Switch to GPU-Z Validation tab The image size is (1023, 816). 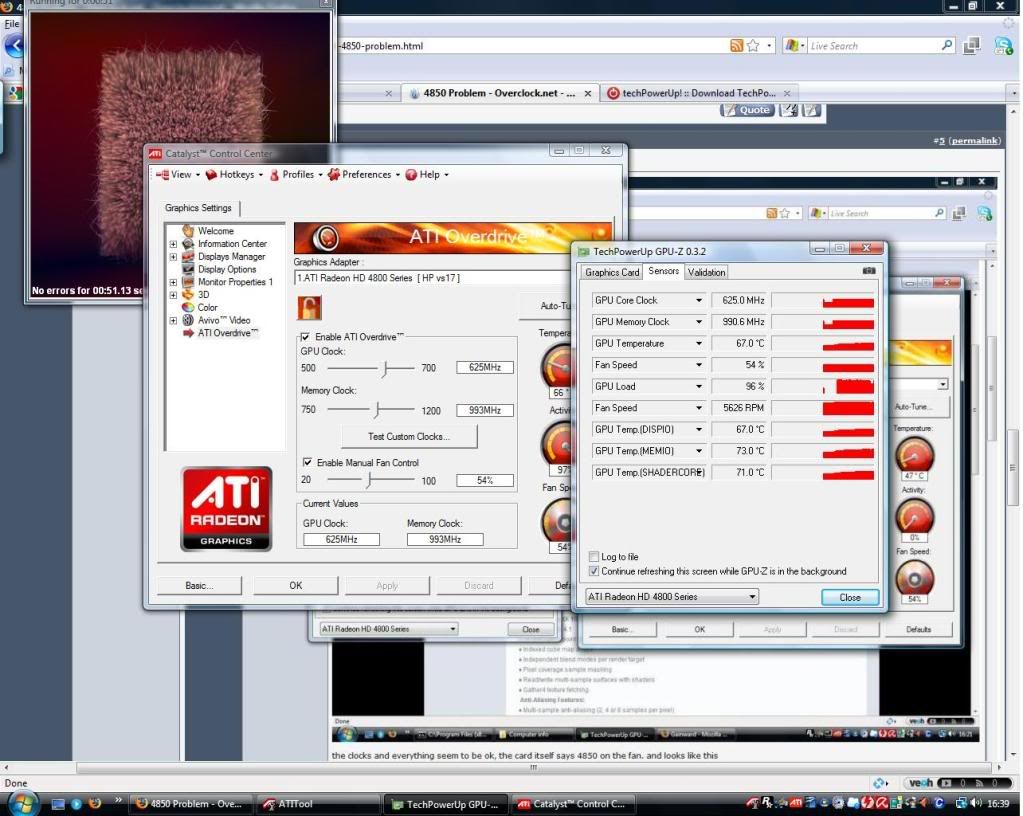706,272
